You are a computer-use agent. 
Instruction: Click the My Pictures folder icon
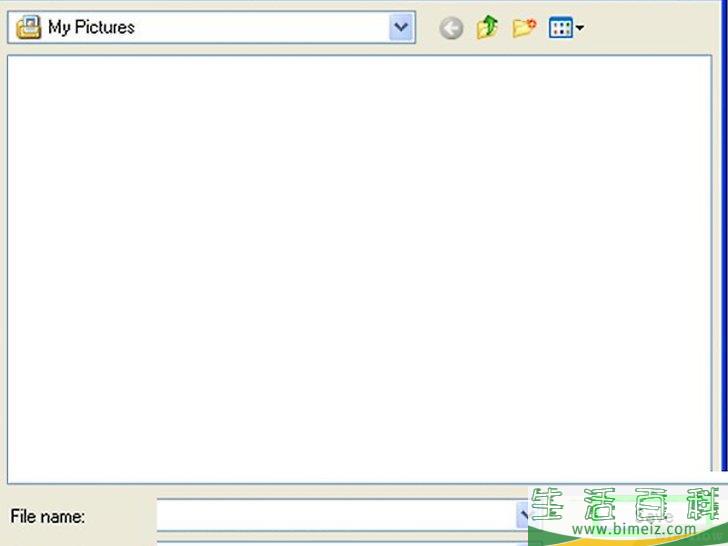pos(28,27)
